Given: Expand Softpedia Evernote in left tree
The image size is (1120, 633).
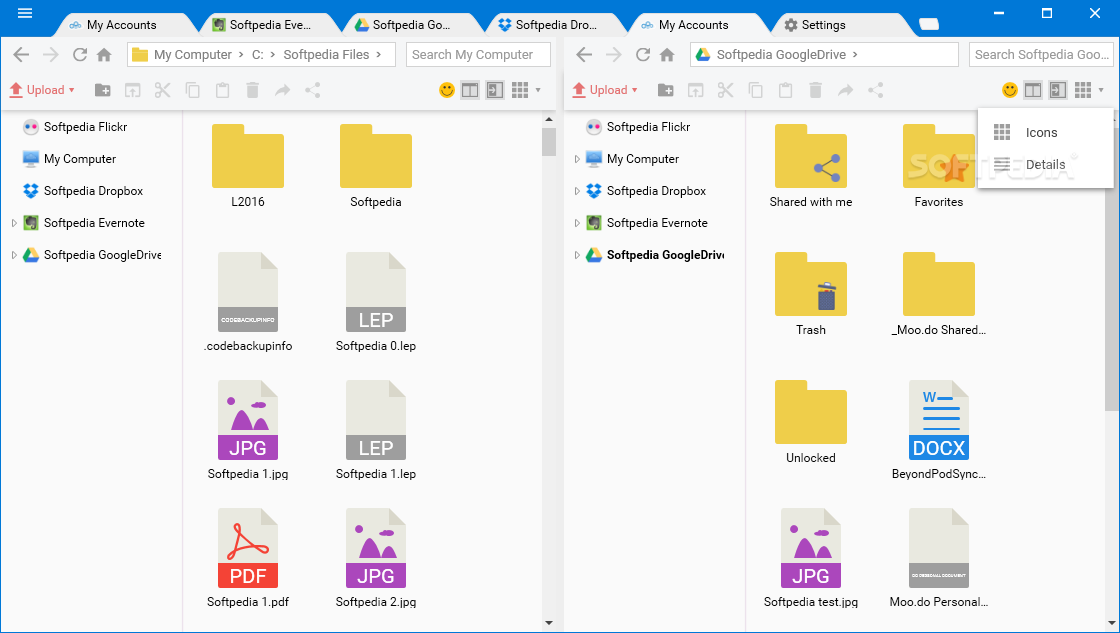Looking at the screenshot, I should (14, 223).
